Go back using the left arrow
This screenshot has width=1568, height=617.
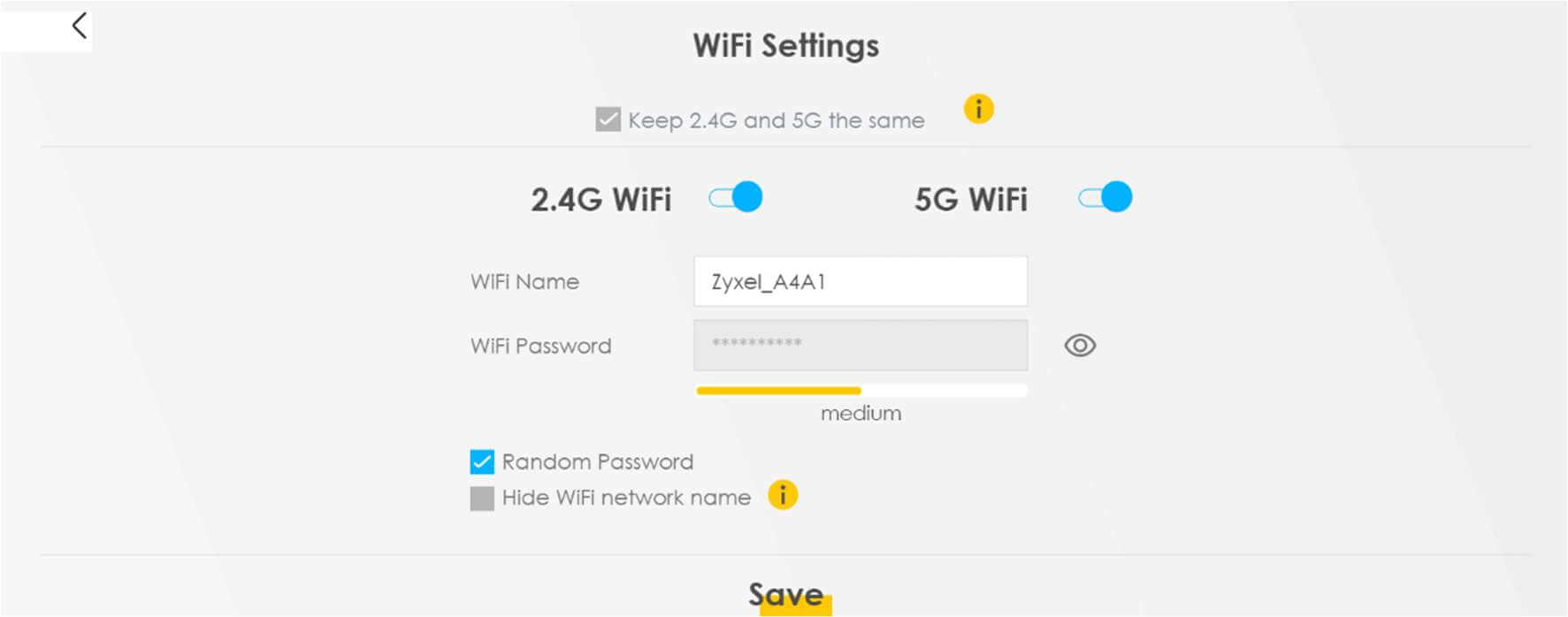[x=80, y=26]
